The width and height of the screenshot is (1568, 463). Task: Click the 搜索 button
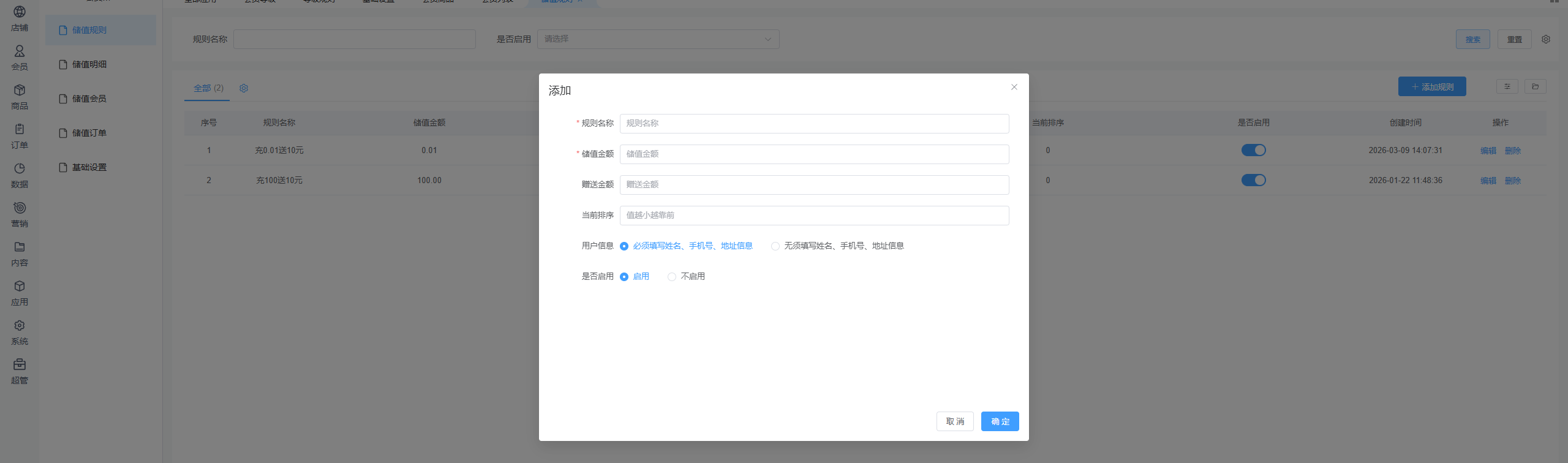coord(1472,39)
